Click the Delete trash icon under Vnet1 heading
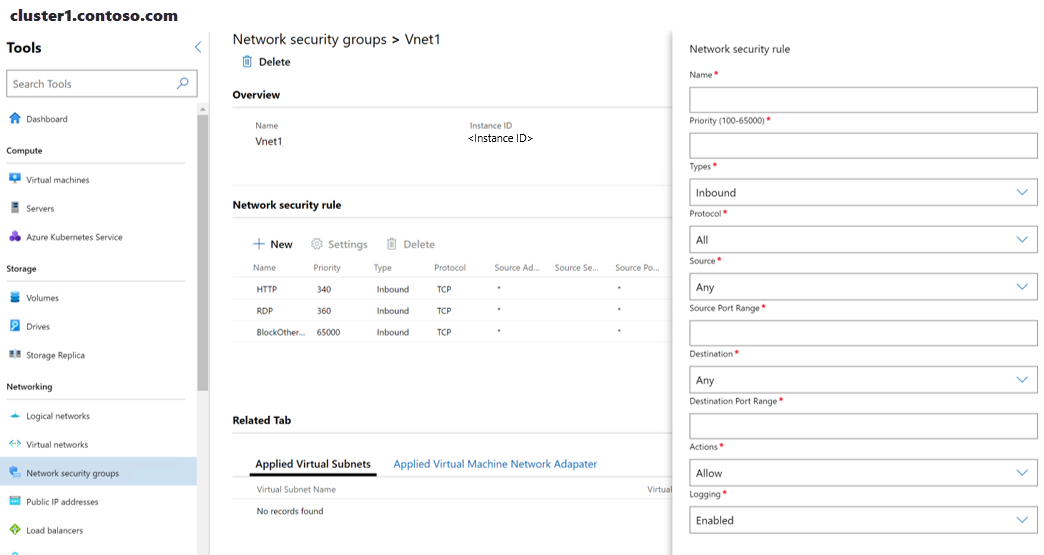The height and width of the screenshot is (555, 1044). click(x=247, y=62)
